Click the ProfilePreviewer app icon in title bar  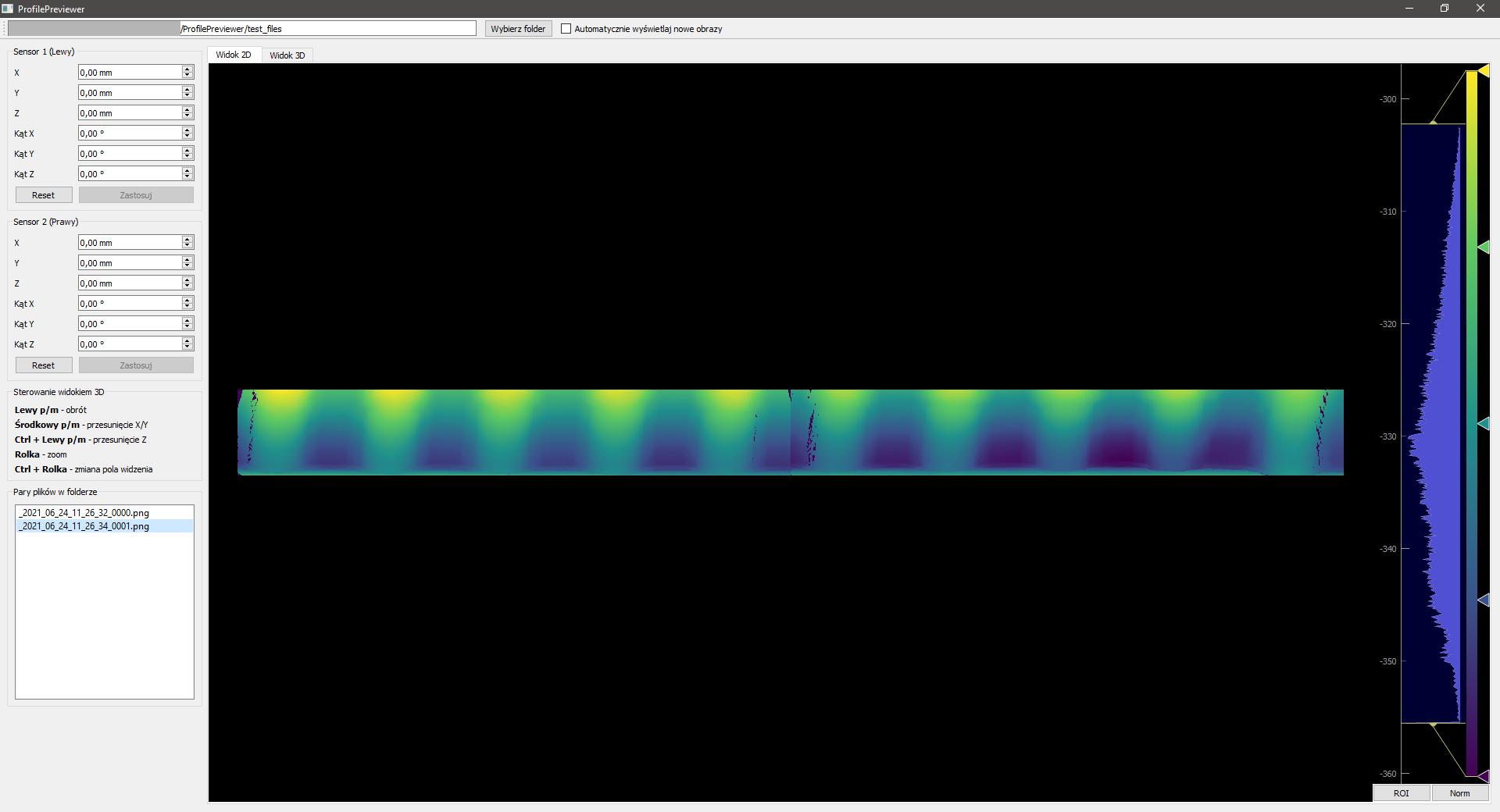(x=7, y=9)
